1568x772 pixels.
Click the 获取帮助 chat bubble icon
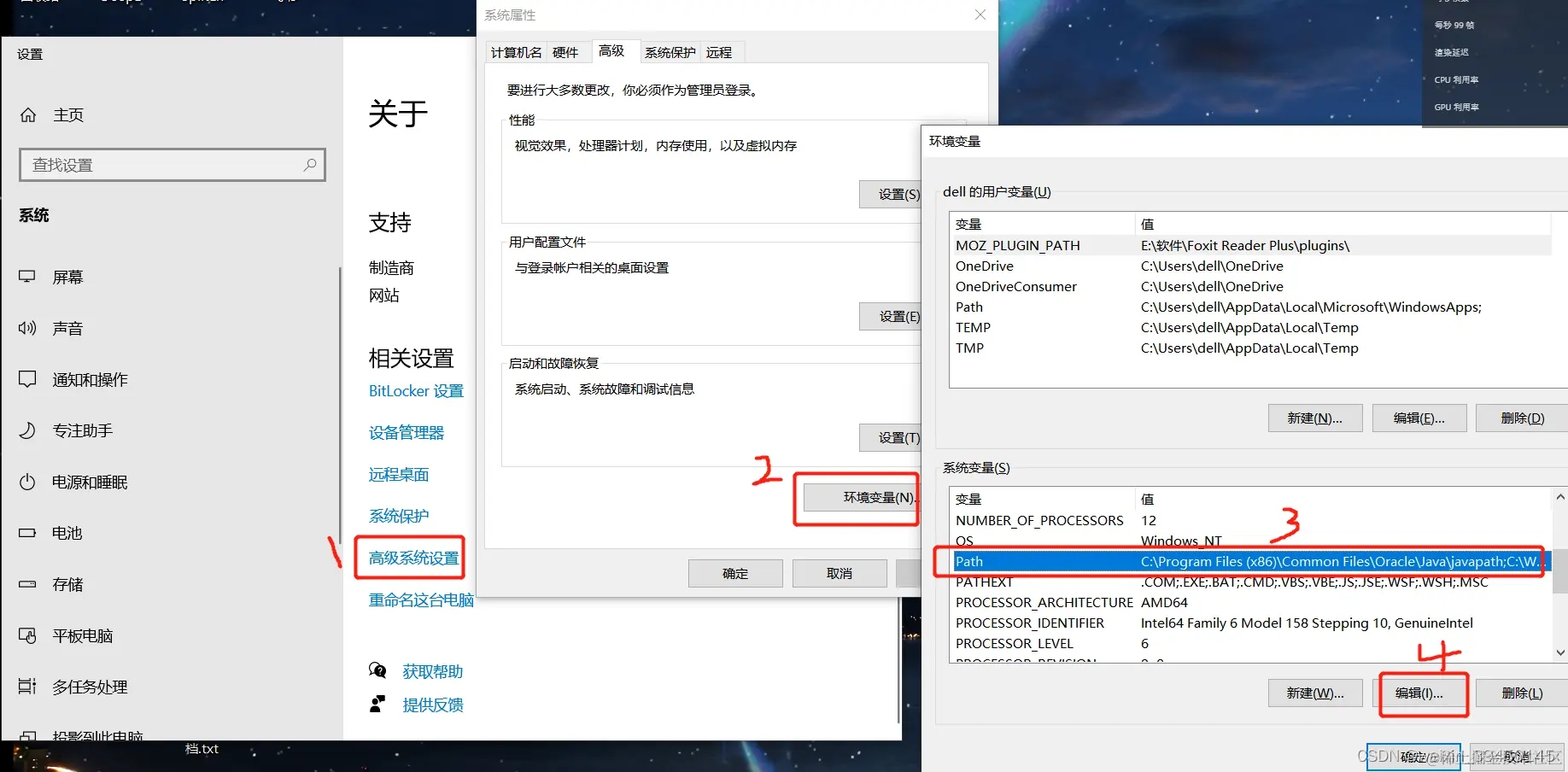tap(377, 670)
